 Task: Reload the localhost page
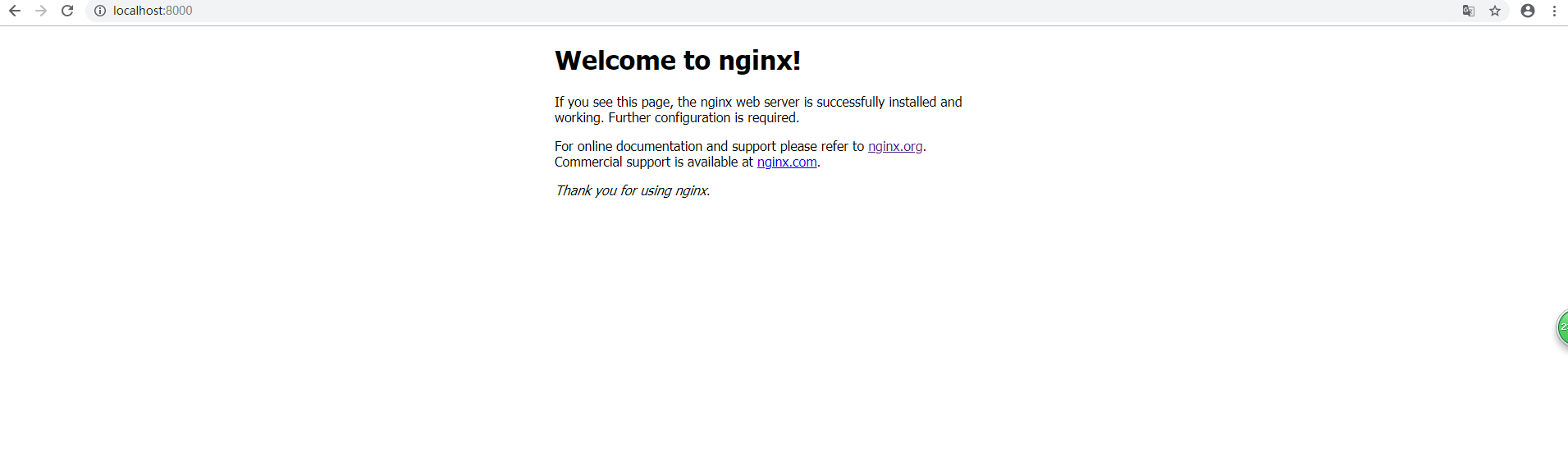[x=67, y=11]
